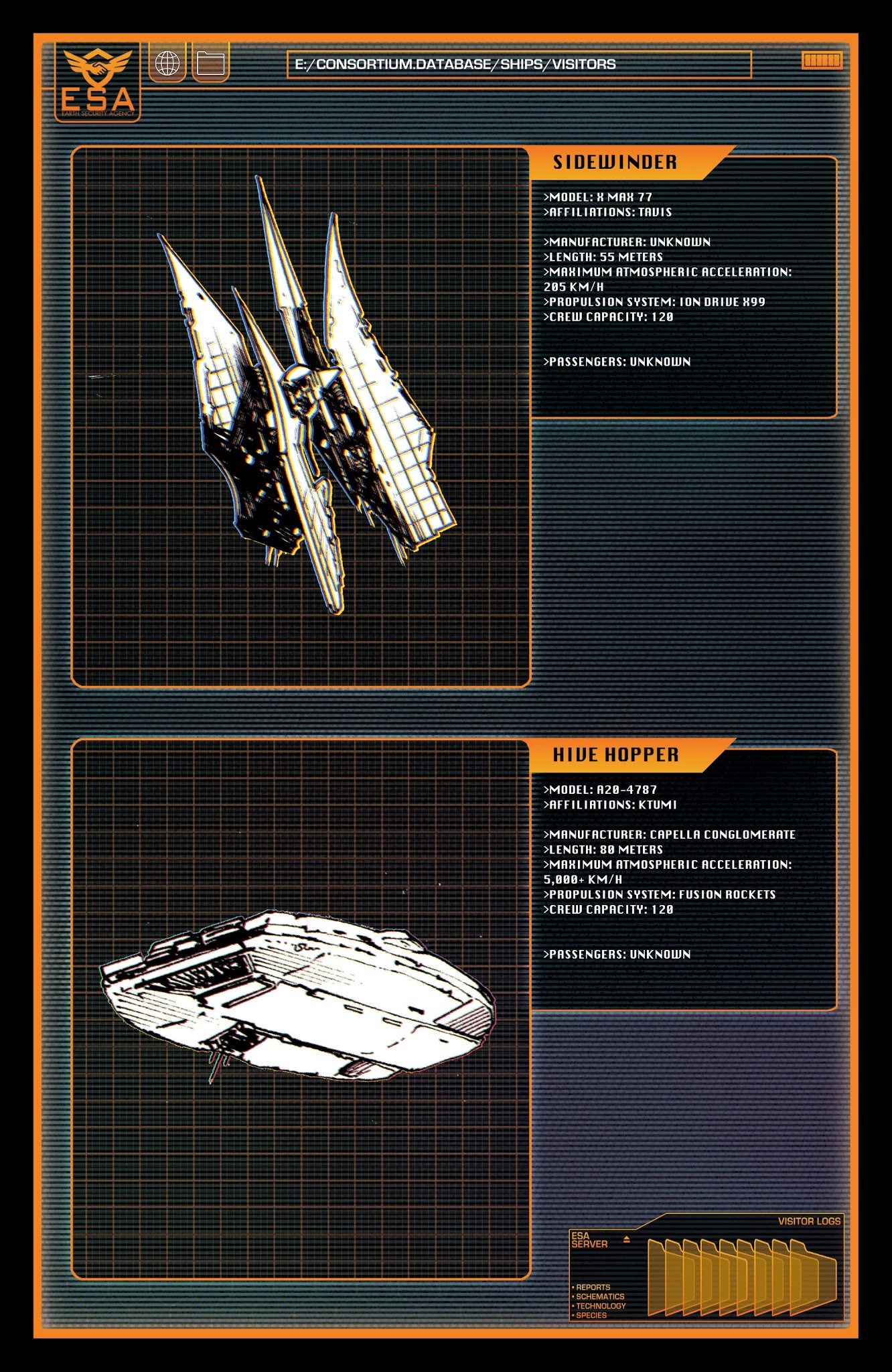Open the Technology server link
Image resolution: width=892 pixels, height=1372 pixels.
[x=600, y=1306]
